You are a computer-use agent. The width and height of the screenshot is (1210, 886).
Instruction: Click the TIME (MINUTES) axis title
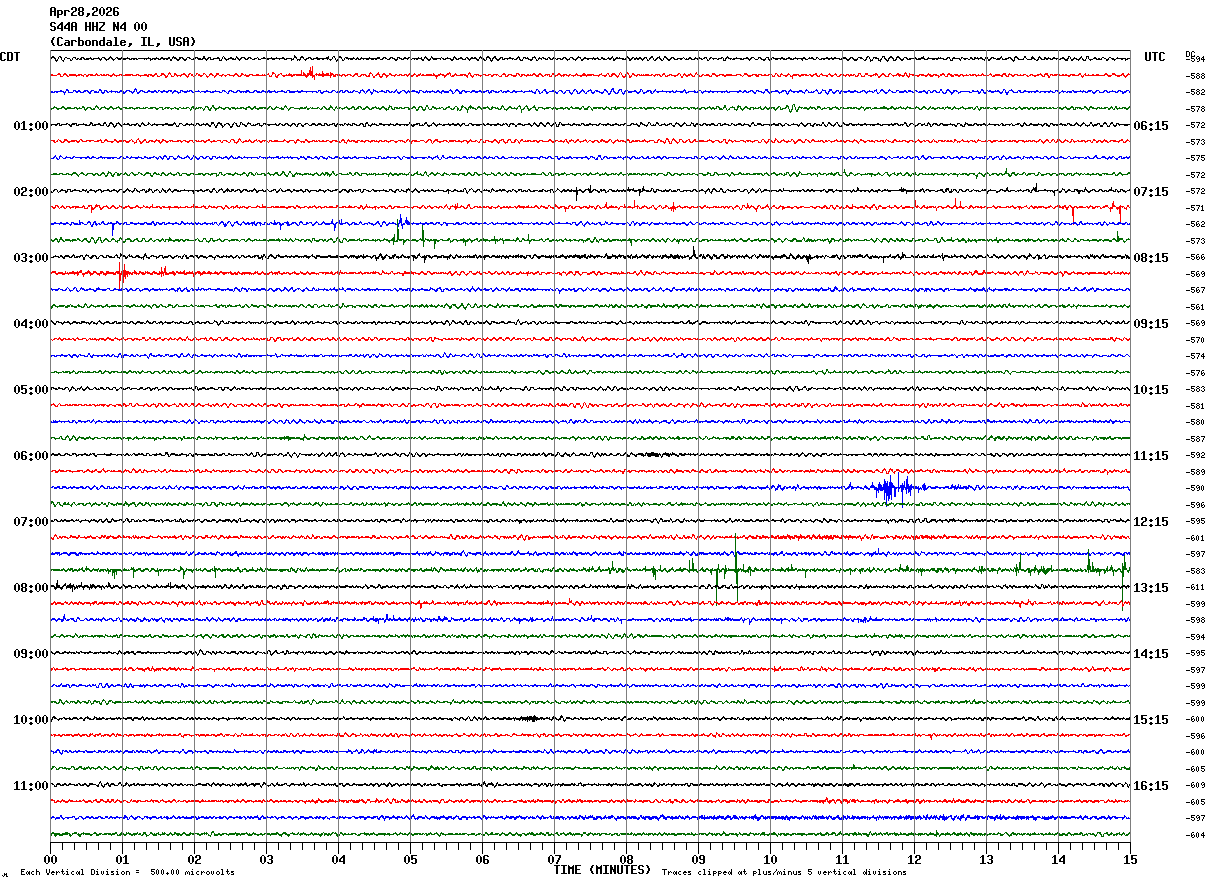point(602,870)
